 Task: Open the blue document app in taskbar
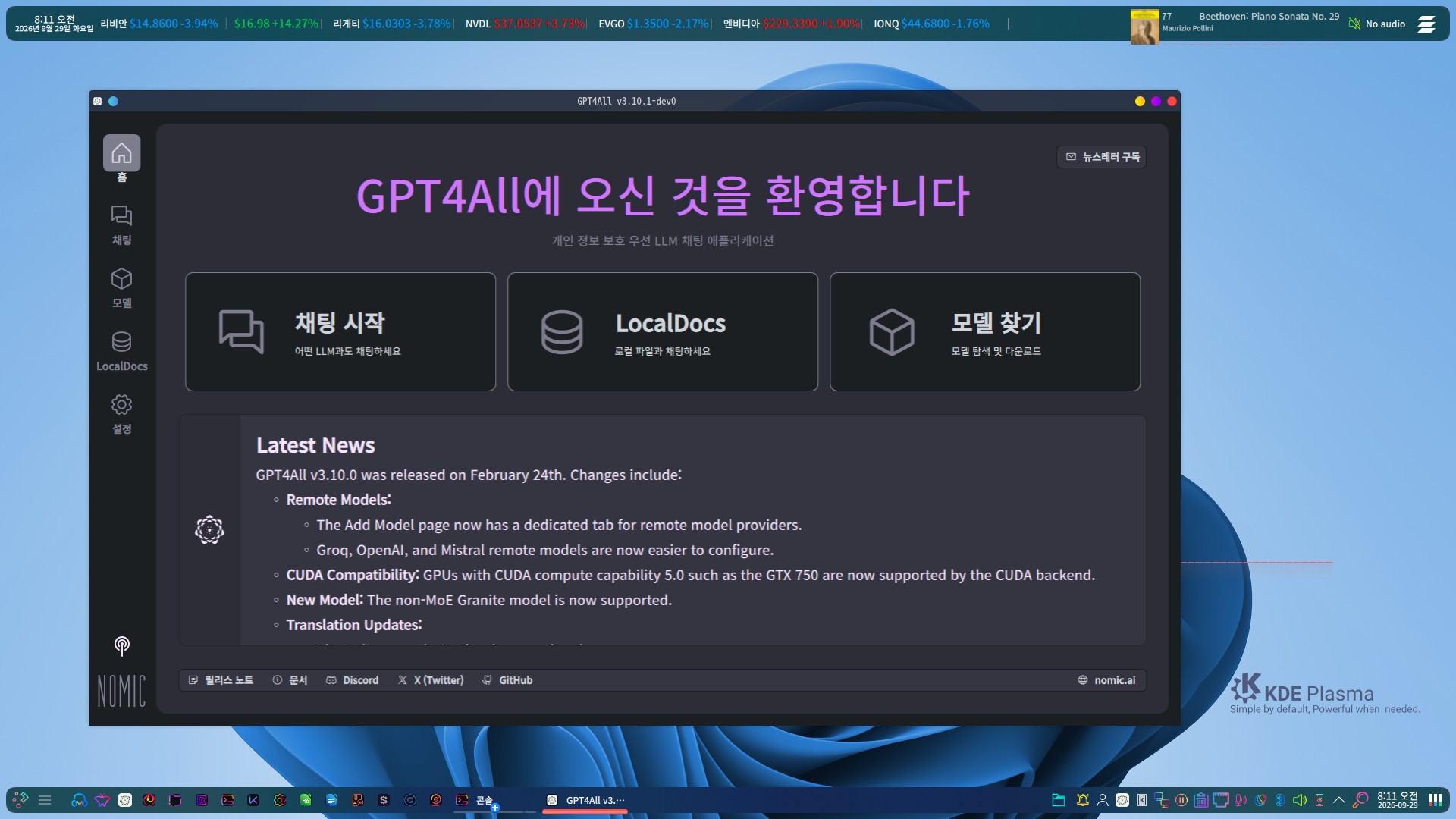(331, 800)
